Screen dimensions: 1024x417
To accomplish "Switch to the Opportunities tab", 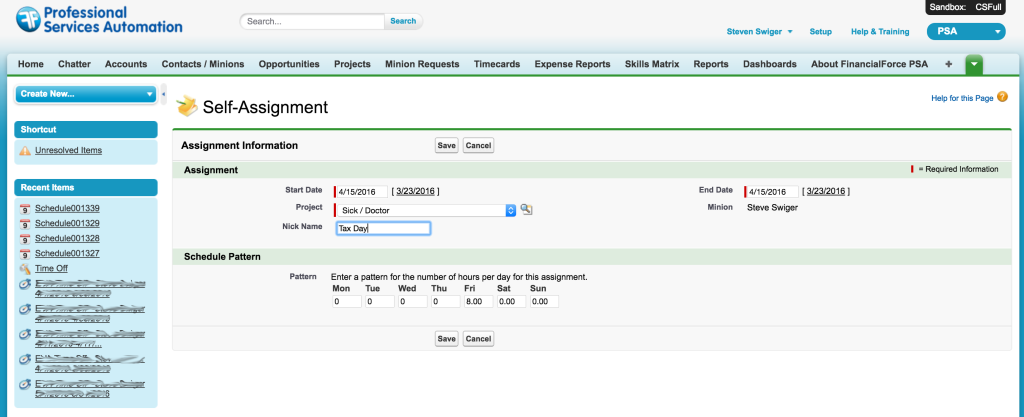I will (x=289, y=64).
